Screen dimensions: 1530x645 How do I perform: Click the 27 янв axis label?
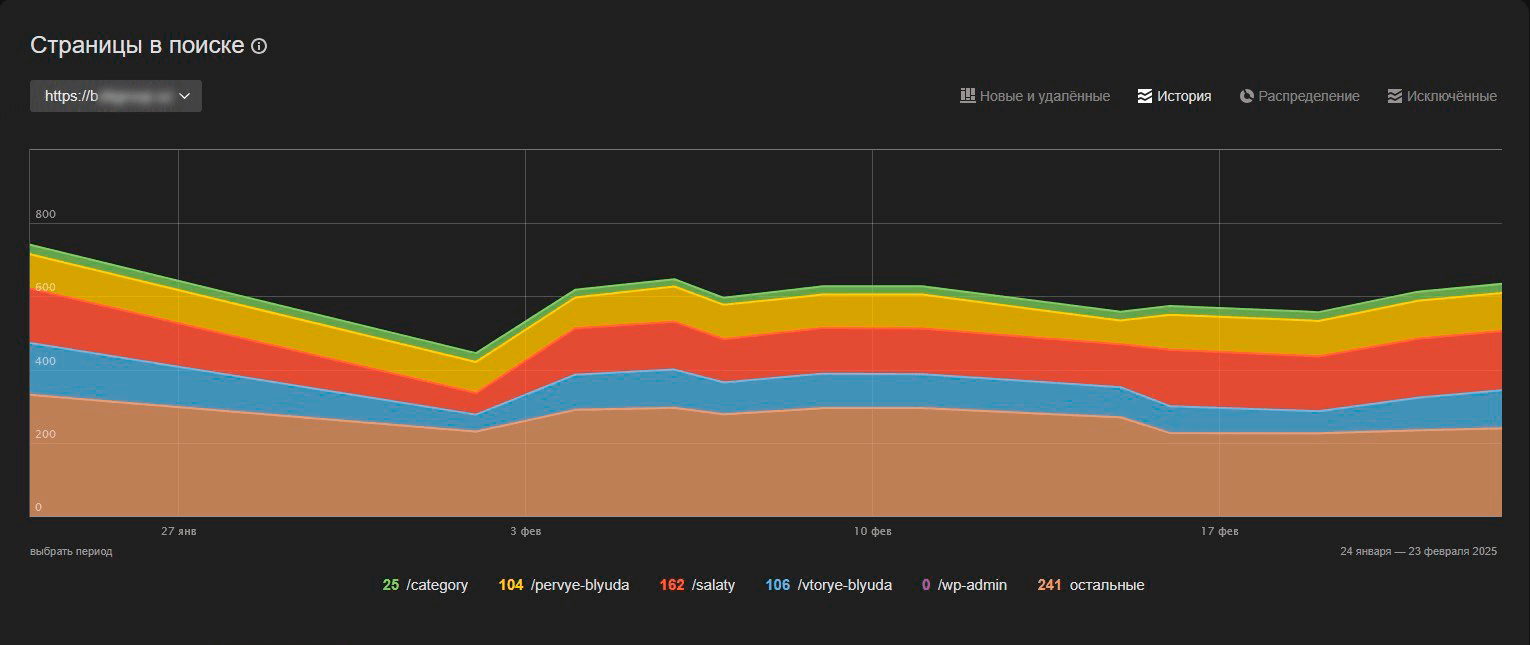click(178, 531)
